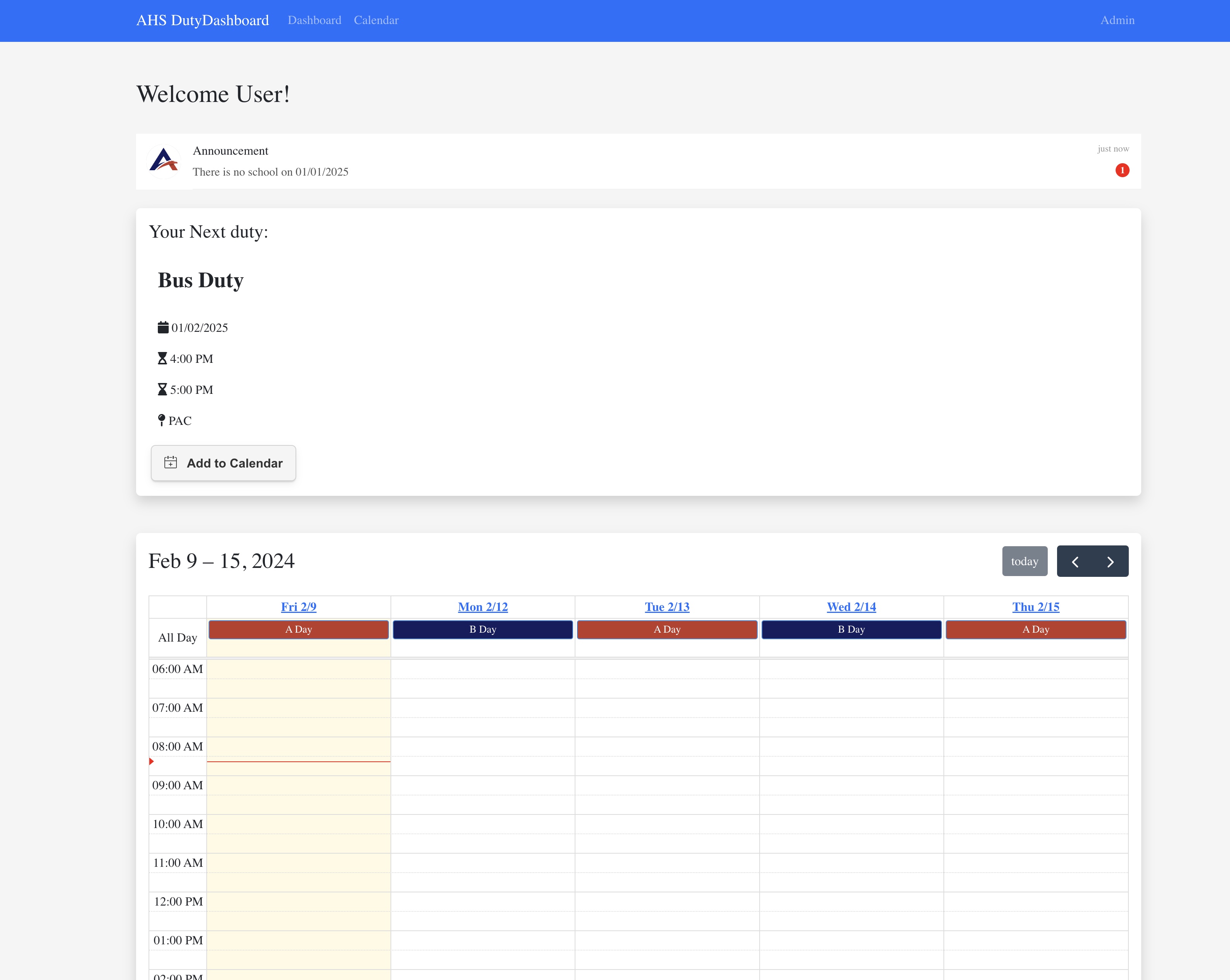Screen dimensions: 1230x980
Task: Click the red notification badge
Action: click(1121, 171)
